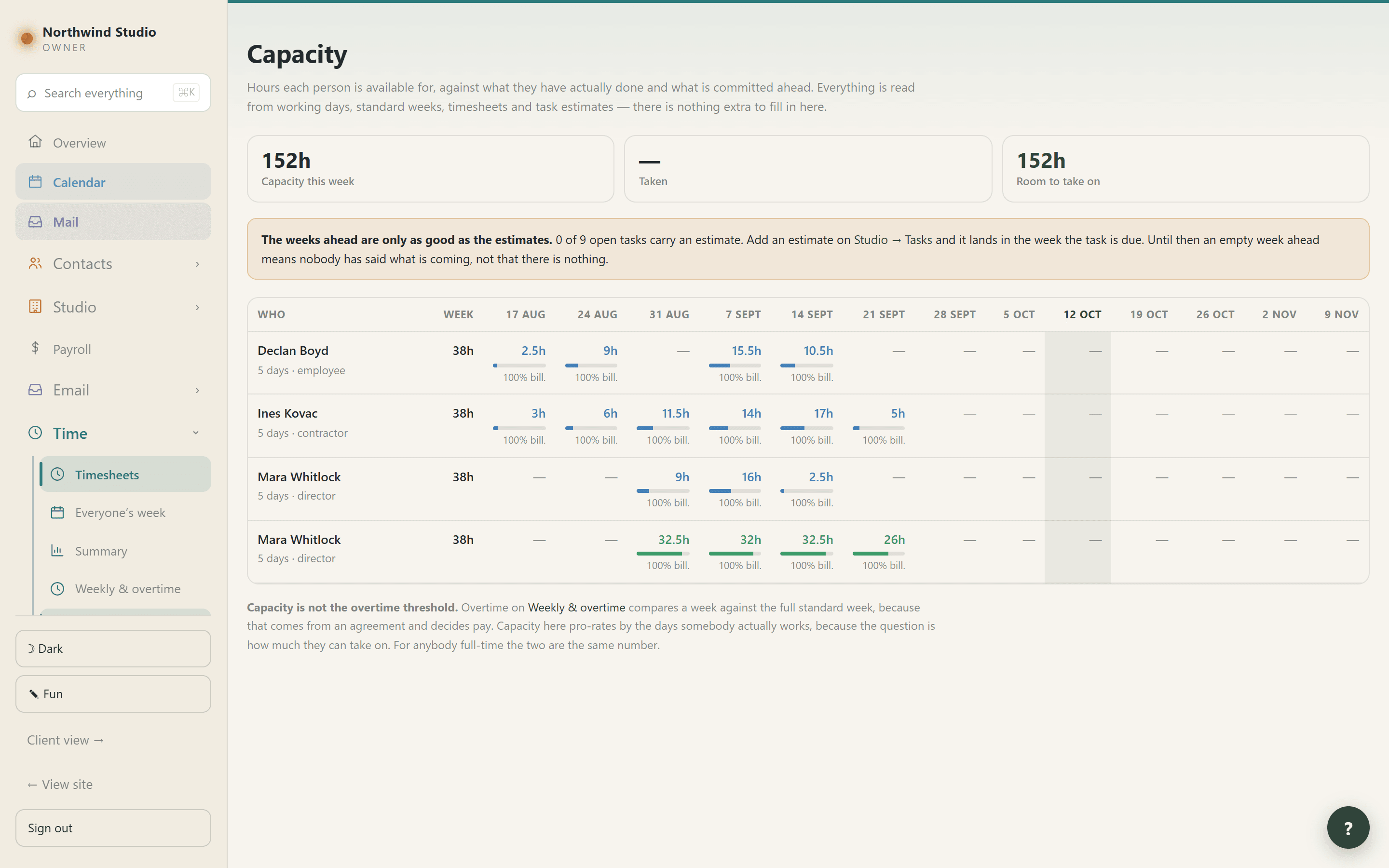Click the Sign out button

tap(113, 828)
